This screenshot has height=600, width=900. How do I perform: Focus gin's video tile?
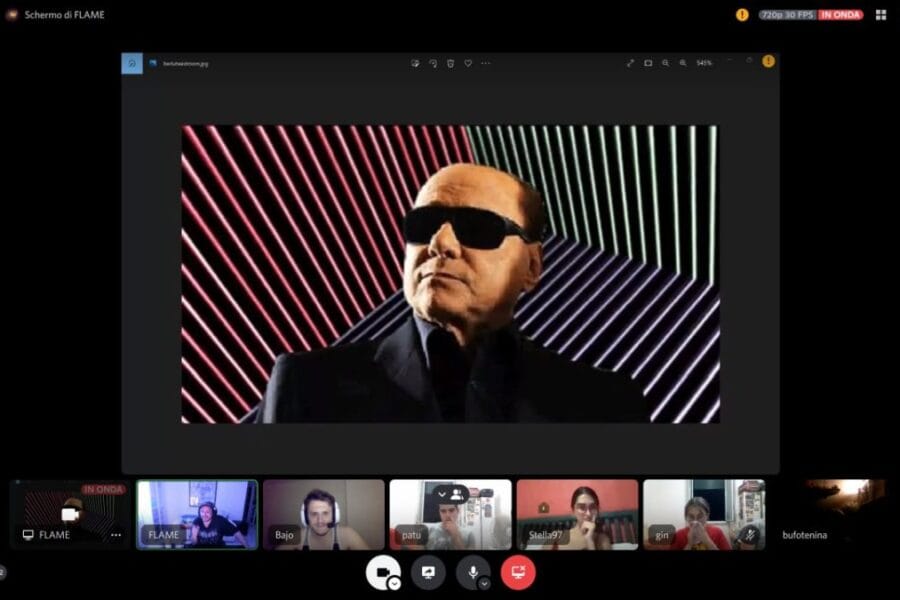click(704, 515)
